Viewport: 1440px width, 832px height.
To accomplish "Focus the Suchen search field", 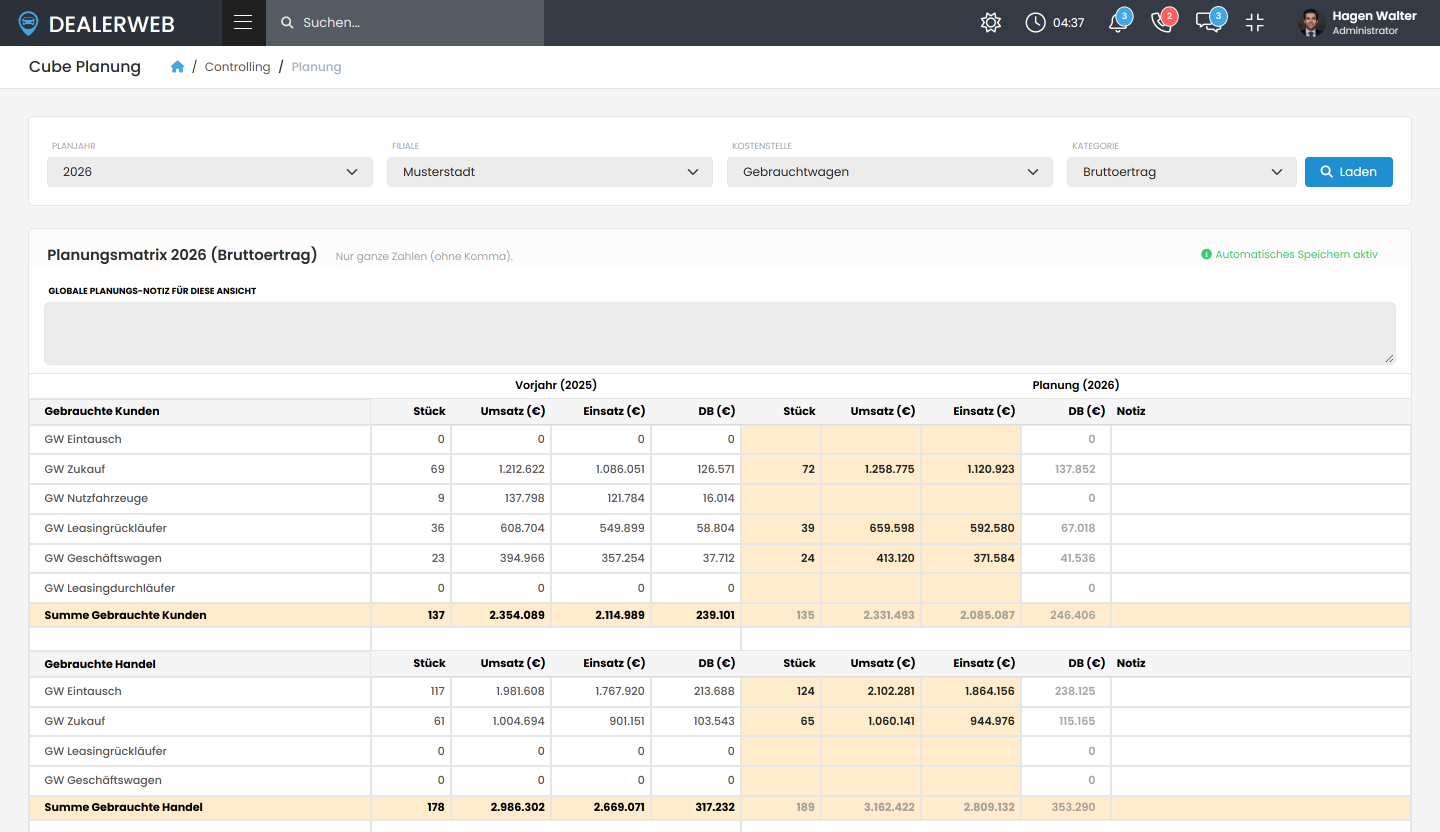I will click(405, 23).
